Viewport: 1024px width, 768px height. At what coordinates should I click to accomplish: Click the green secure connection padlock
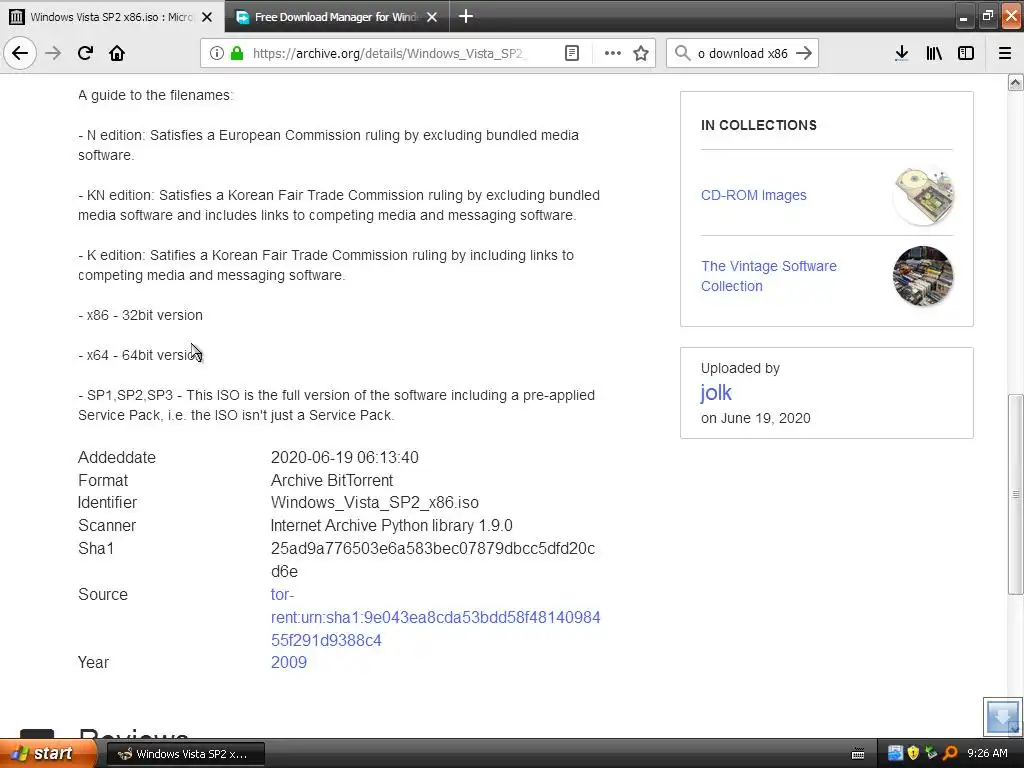pos(237,54)
